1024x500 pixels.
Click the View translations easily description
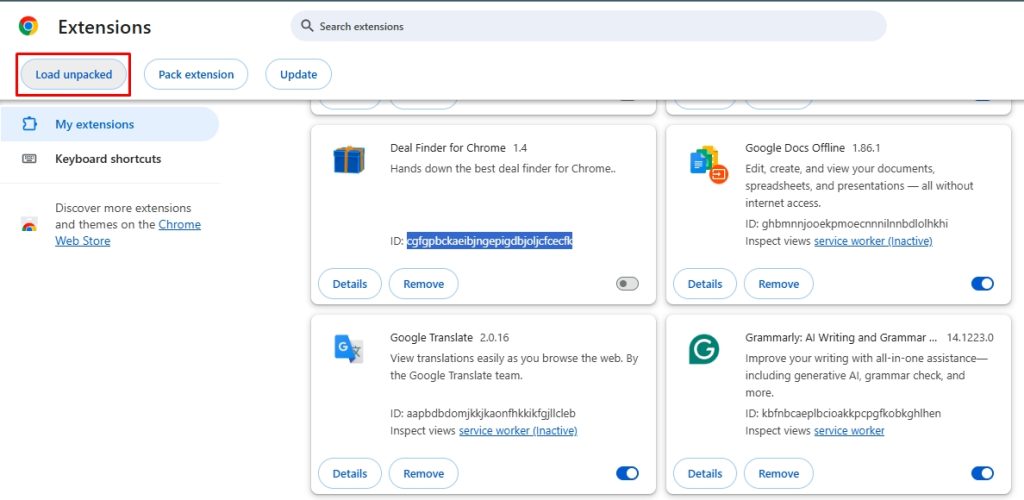[514, 367]
